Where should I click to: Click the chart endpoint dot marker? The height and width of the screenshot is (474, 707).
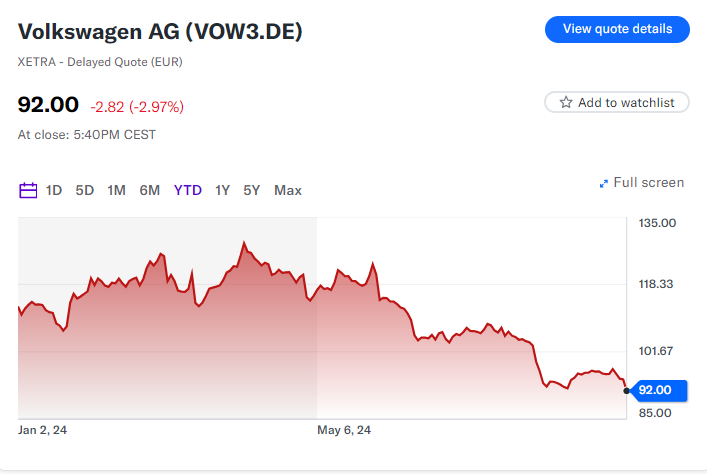627,390
